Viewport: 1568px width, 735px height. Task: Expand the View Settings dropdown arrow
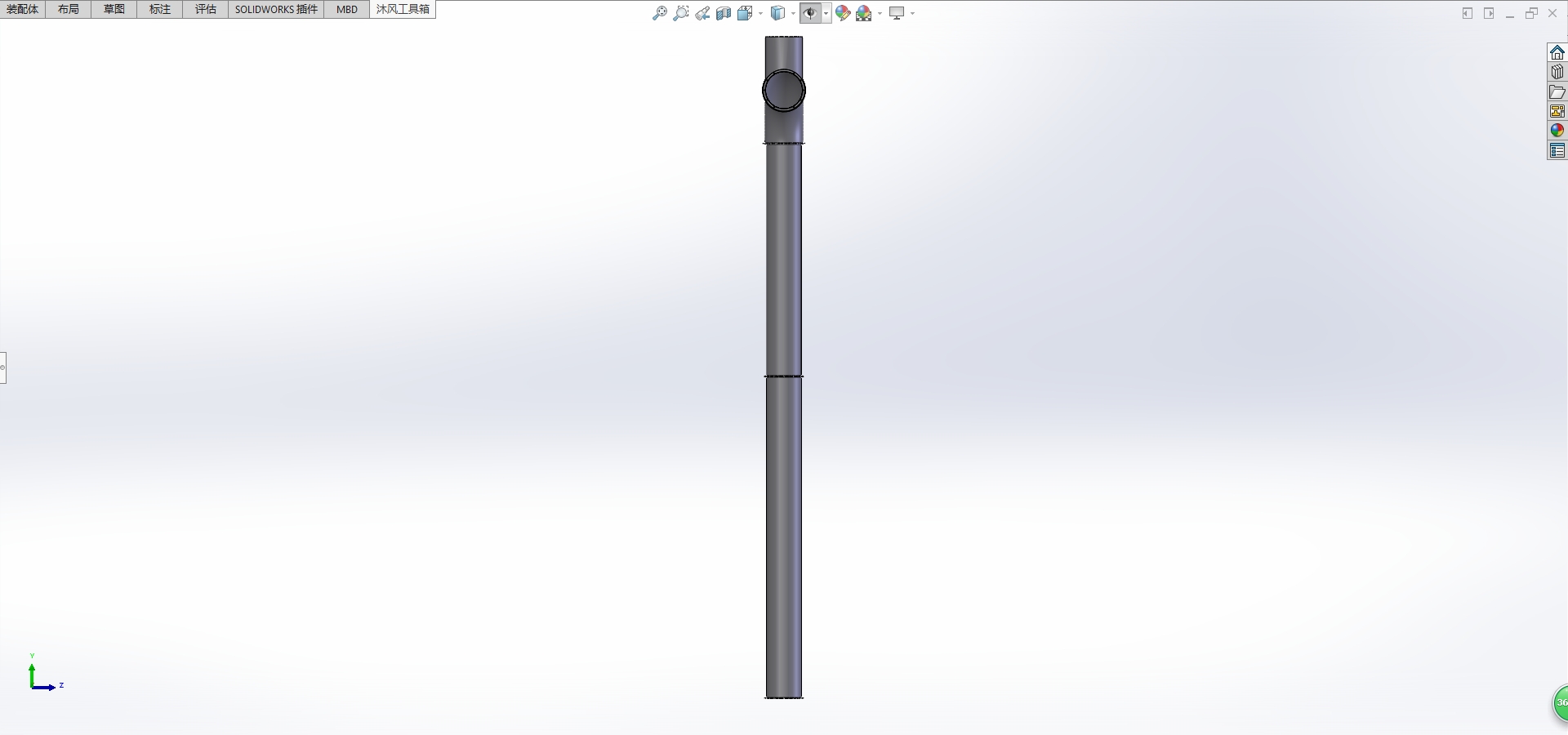pos(912,13)
